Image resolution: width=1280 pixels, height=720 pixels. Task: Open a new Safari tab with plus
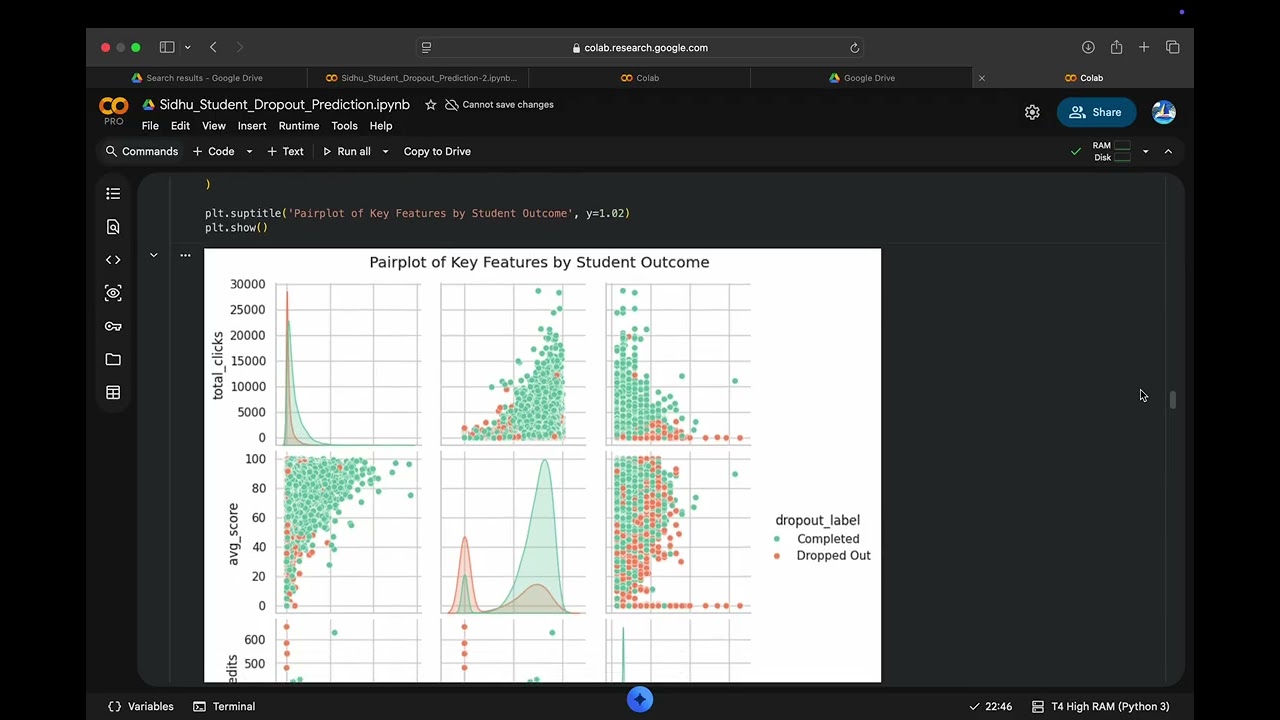(1144, 47)
